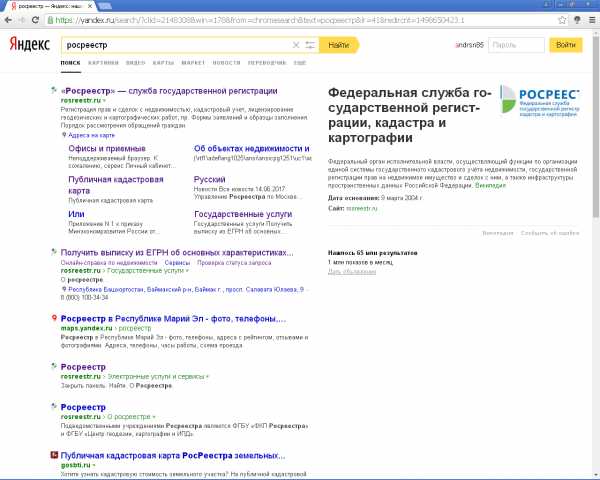Click the Яндекс logo
The height and width of the screenshot is (480, 600).
tap(29, 44)
